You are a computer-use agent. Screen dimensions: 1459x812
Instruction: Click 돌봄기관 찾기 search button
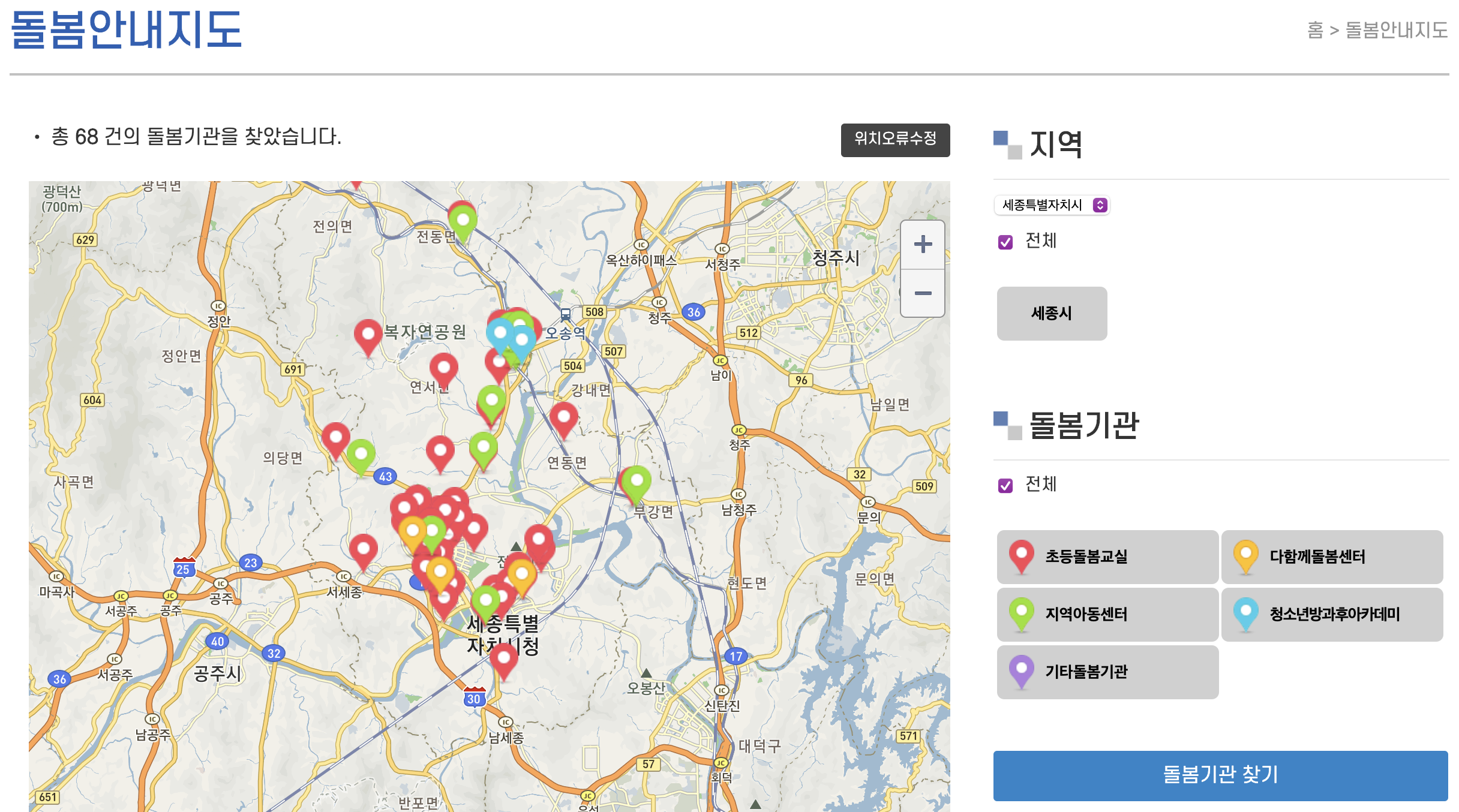click(1220, 775)
